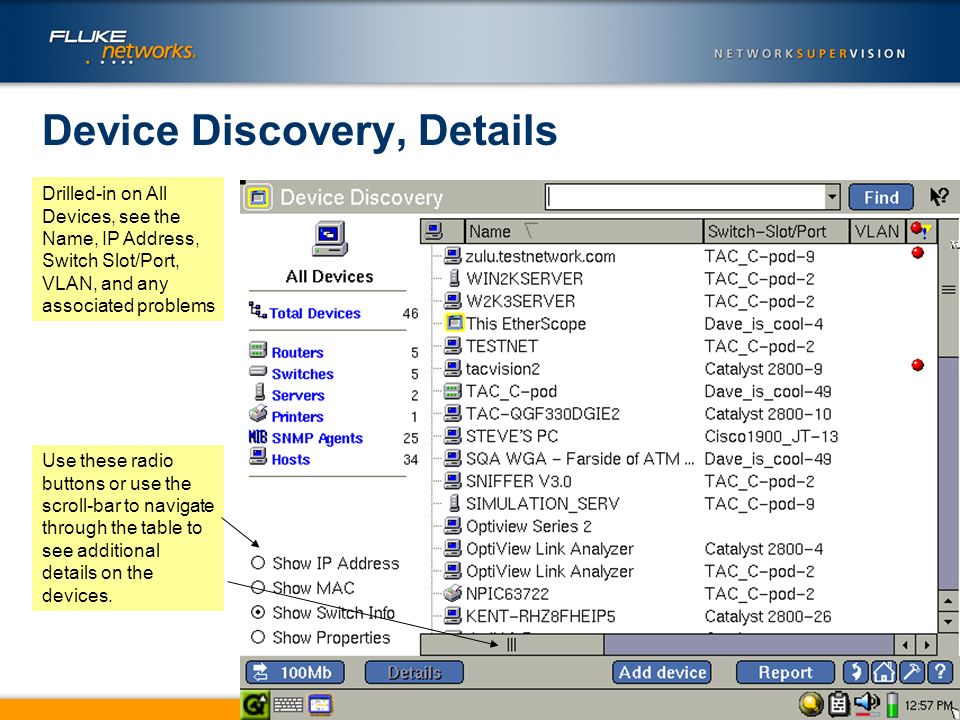Screen dimensions: 960x720
Task: Click the clipboard tray icon
Action: tap(838, 704)
